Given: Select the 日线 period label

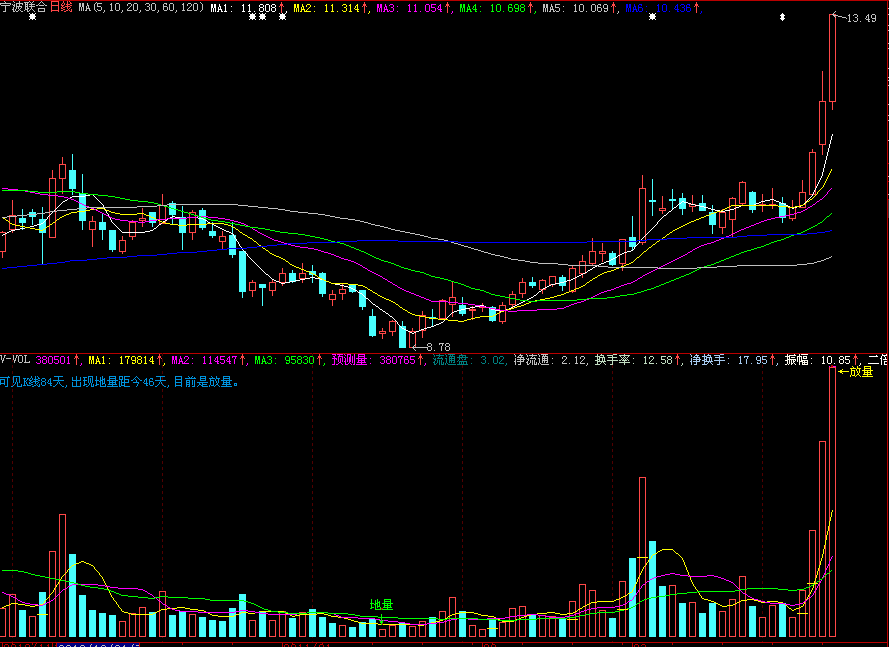Looking at the screenshot, I should pyautogui.click(x=61, y=7).
